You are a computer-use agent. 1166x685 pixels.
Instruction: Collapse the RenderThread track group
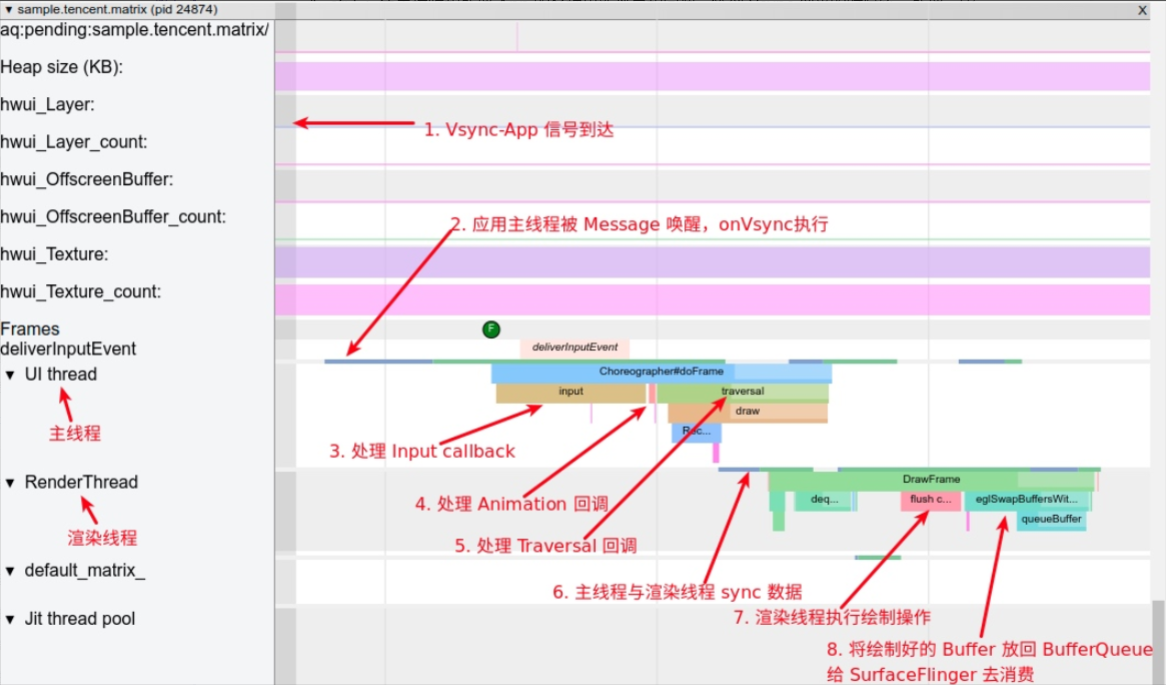pos(10,481)
